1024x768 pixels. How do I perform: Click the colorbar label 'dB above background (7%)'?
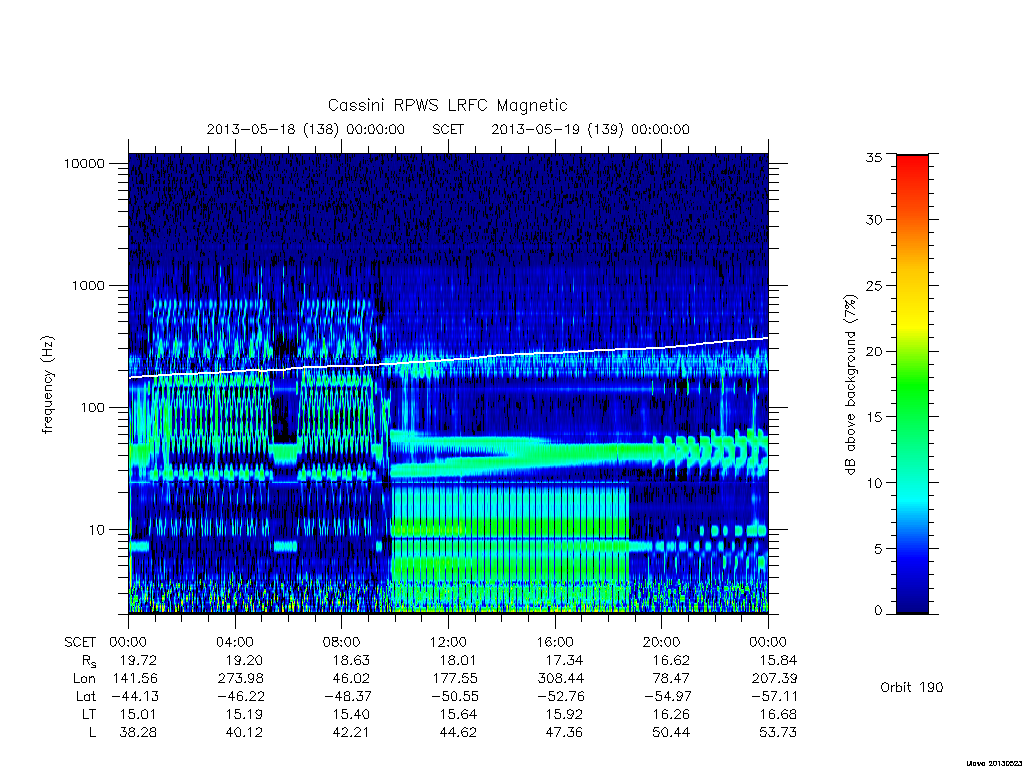(850, 385)
